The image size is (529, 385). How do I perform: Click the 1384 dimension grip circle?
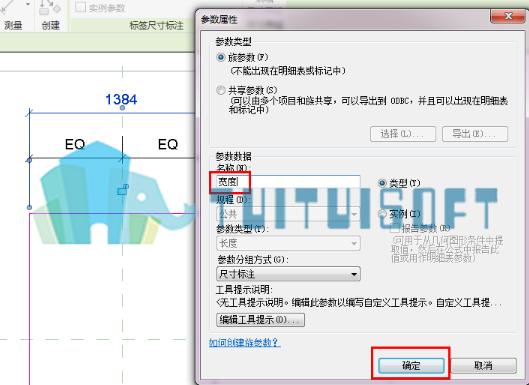point(122,108)
